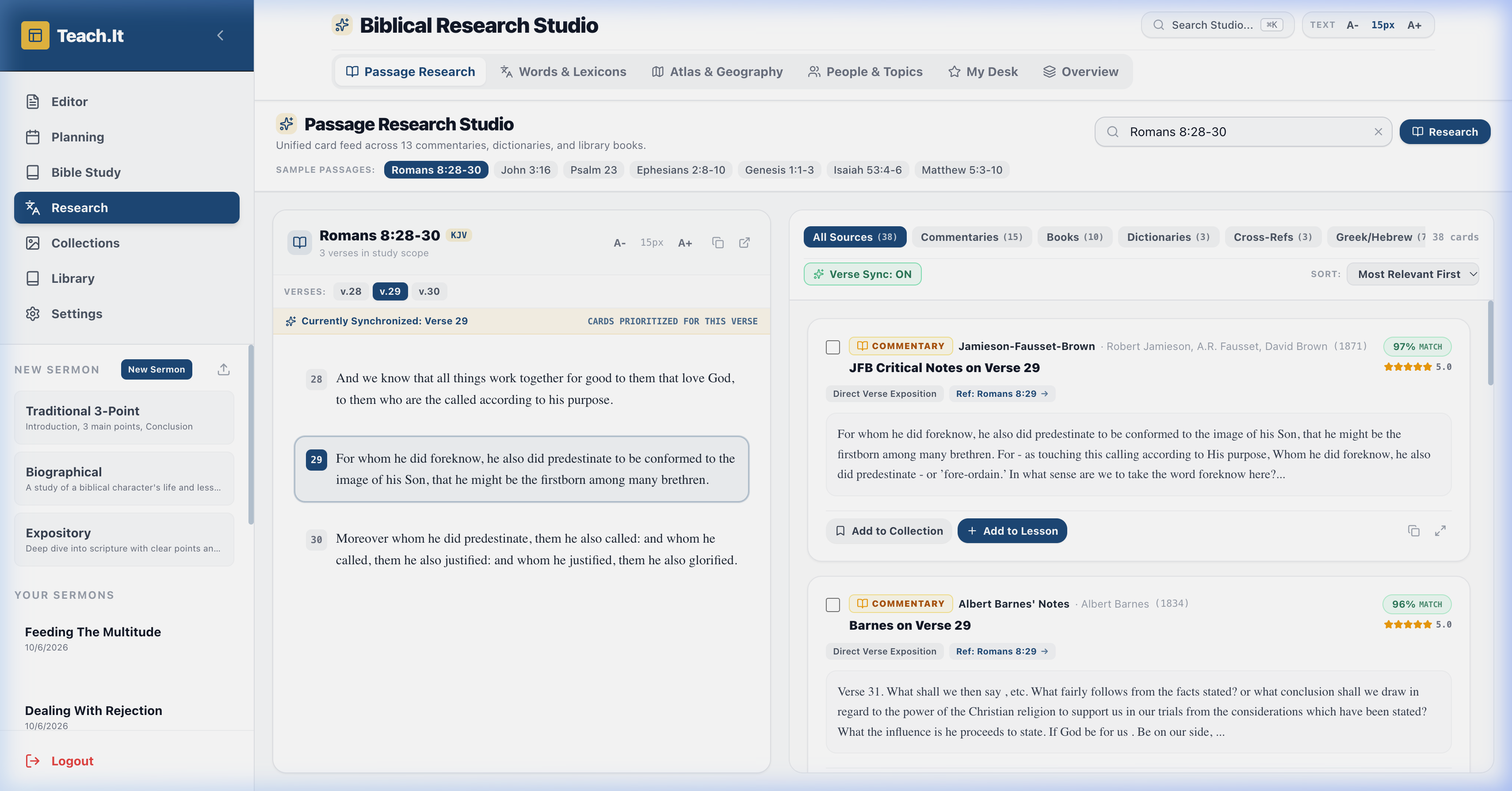Select verse v.29 chip
1512x791 pixels.
point(390,291)
